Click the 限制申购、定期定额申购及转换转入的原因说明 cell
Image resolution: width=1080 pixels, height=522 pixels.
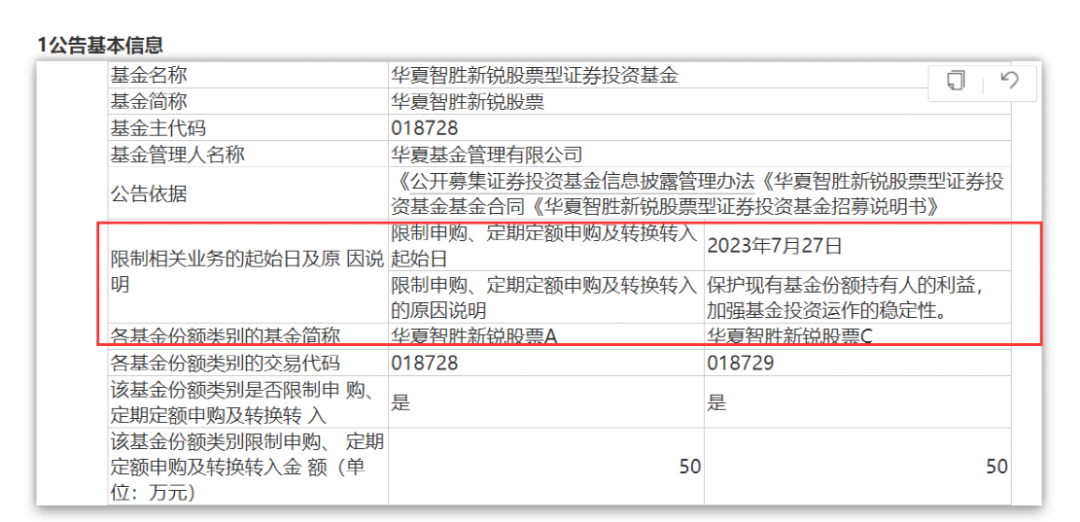point(546,297)
